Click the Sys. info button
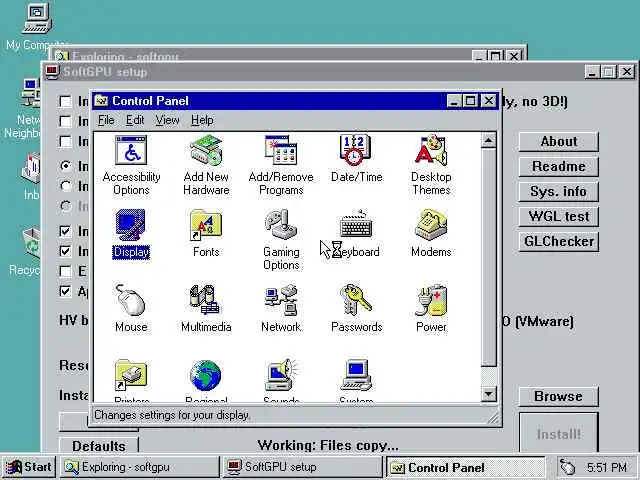The width and height of the screenshot is (640, 480). (x=559, y=191)
